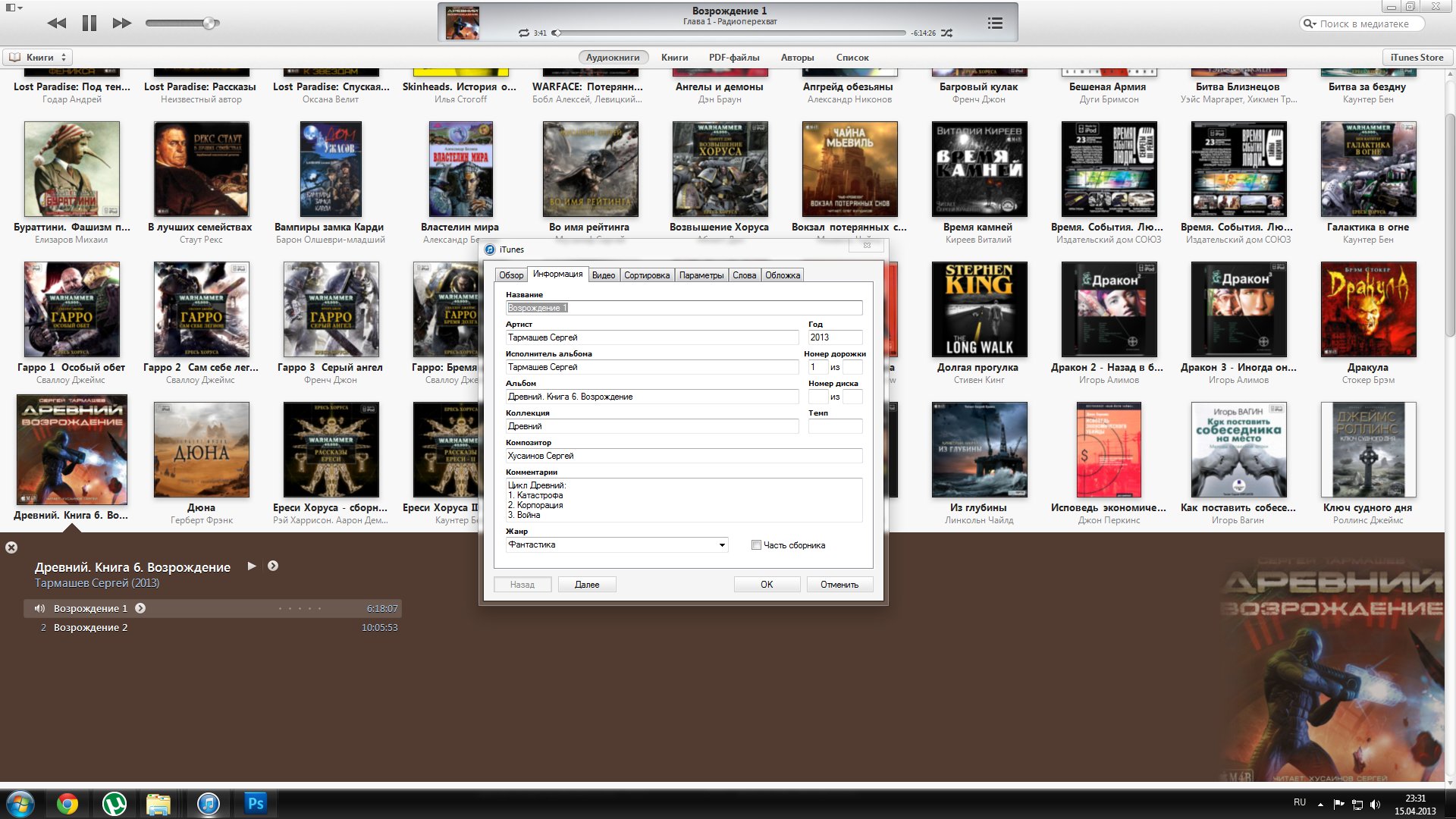
Task: Select the Буратини audiobook cover
Action: click(x=72, y=169)
